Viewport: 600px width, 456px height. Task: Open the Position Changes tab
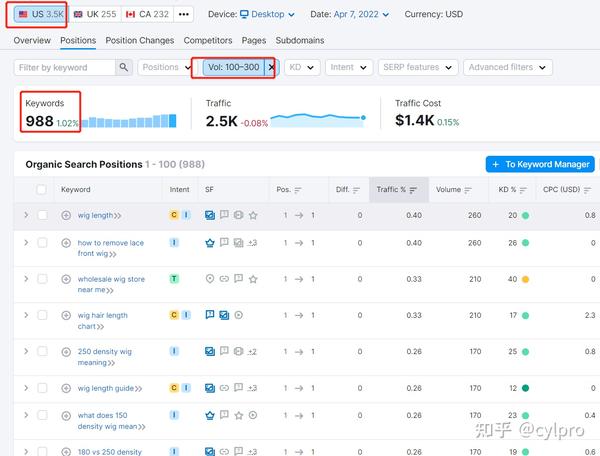140,40
